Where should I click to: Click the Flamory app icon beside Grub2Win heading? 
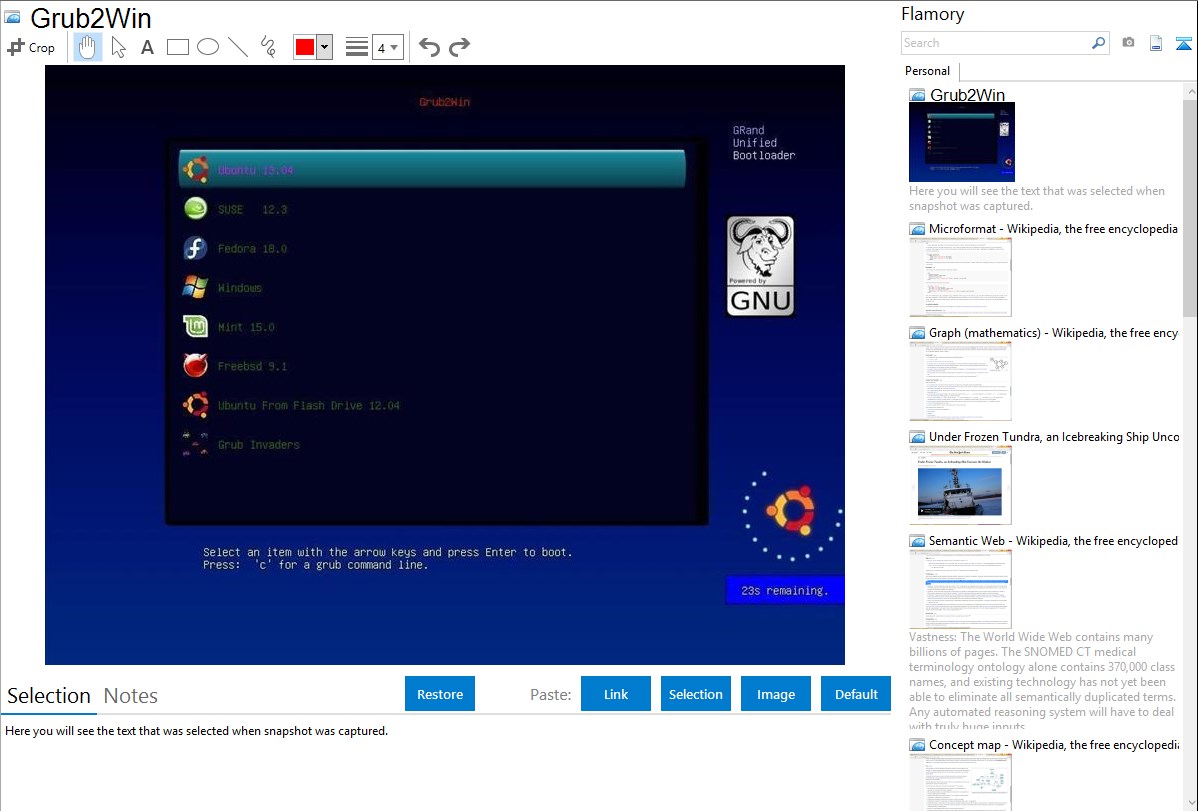pyautogui.click(x=12, y=17)
